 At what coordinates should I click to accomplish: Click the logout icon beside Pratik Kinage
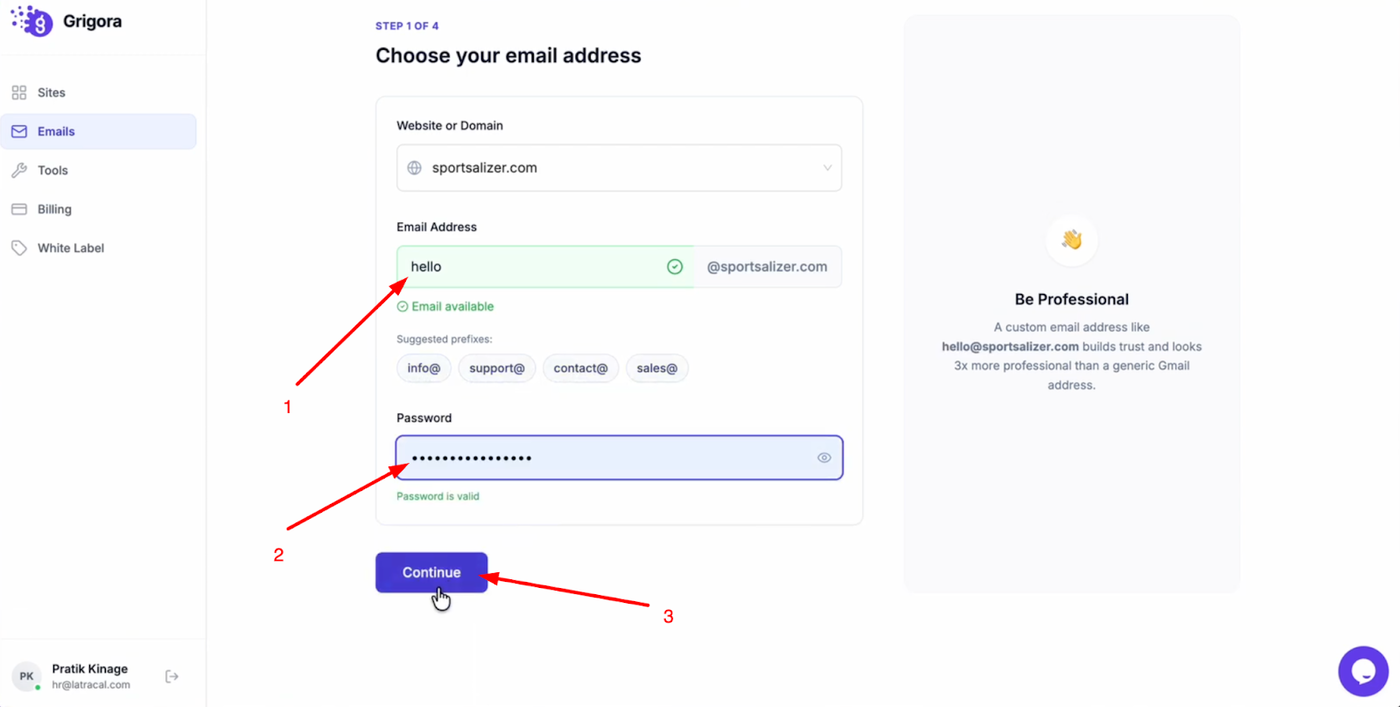(x=172, y=677)
